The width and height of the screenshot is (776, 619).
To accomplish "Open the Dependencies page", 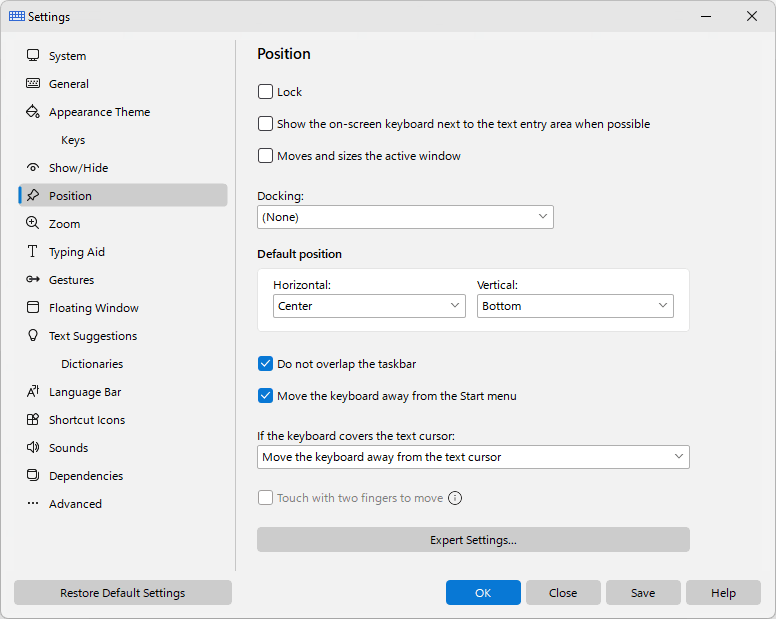I will pyautogui.click(x=123, y=476).
